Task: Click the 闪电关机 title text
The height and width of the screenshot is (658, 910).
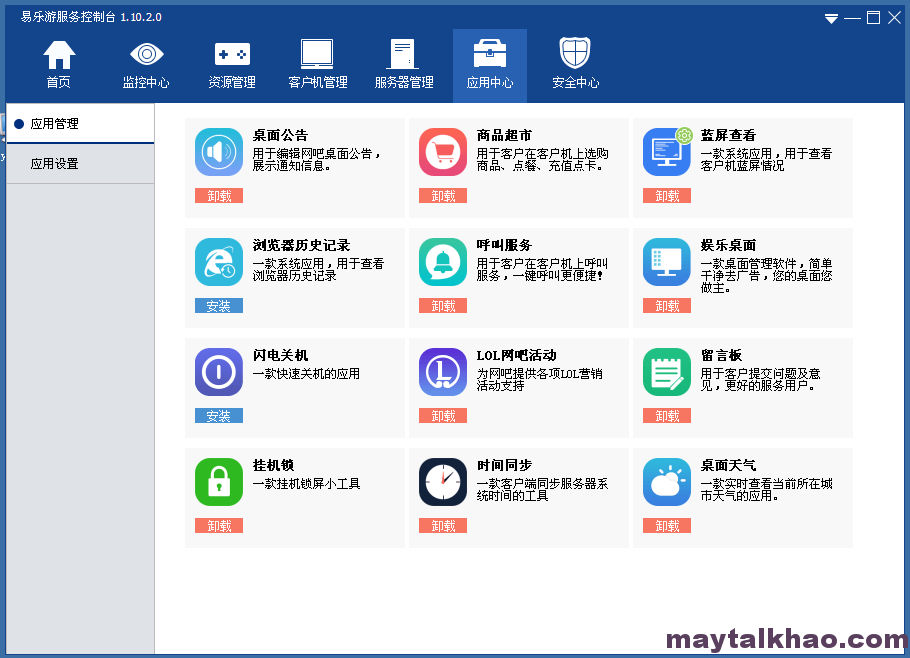Action: pyautogui.click(x=280, y=355)
